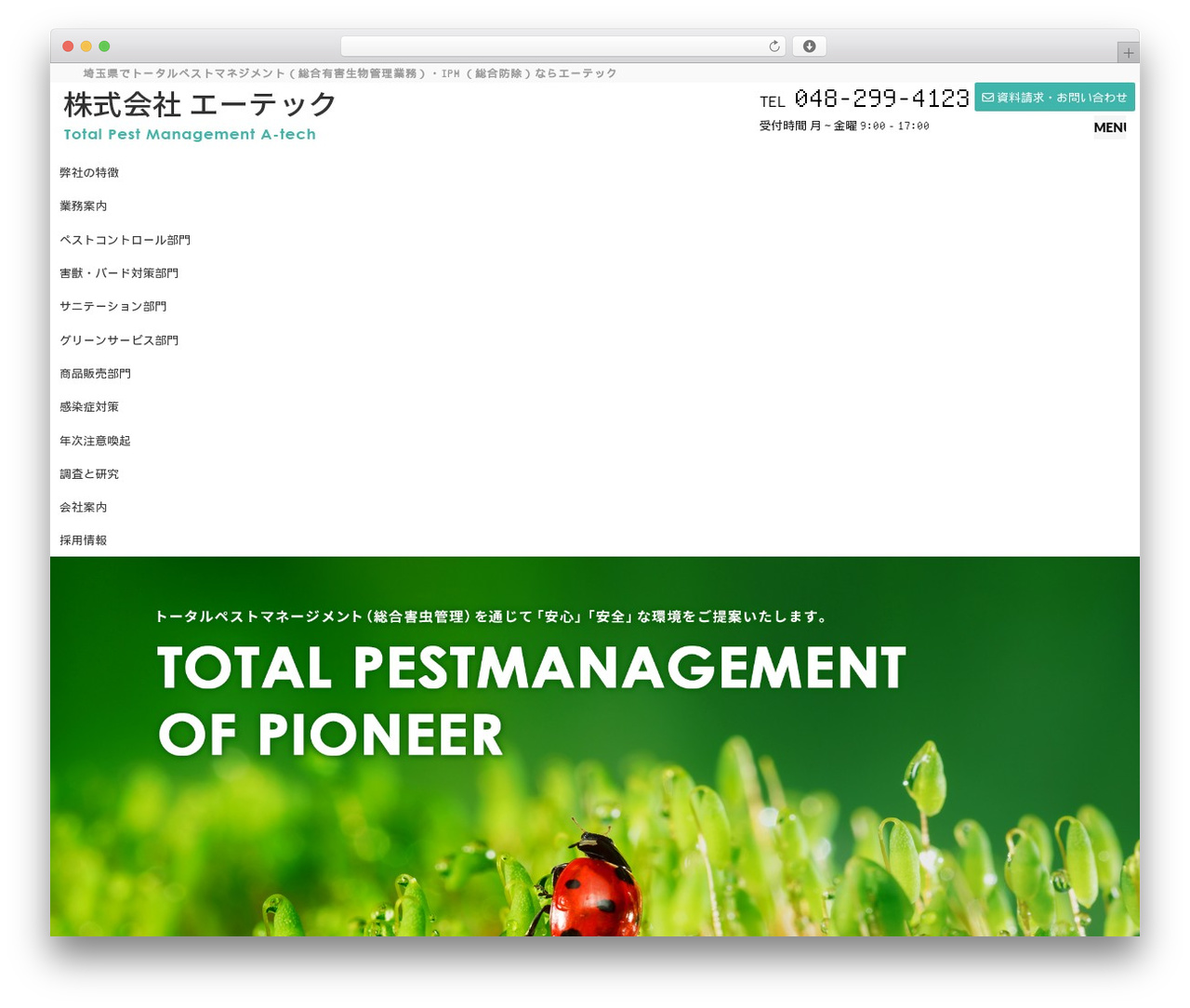Click the red close window button

tap(68, 46)
